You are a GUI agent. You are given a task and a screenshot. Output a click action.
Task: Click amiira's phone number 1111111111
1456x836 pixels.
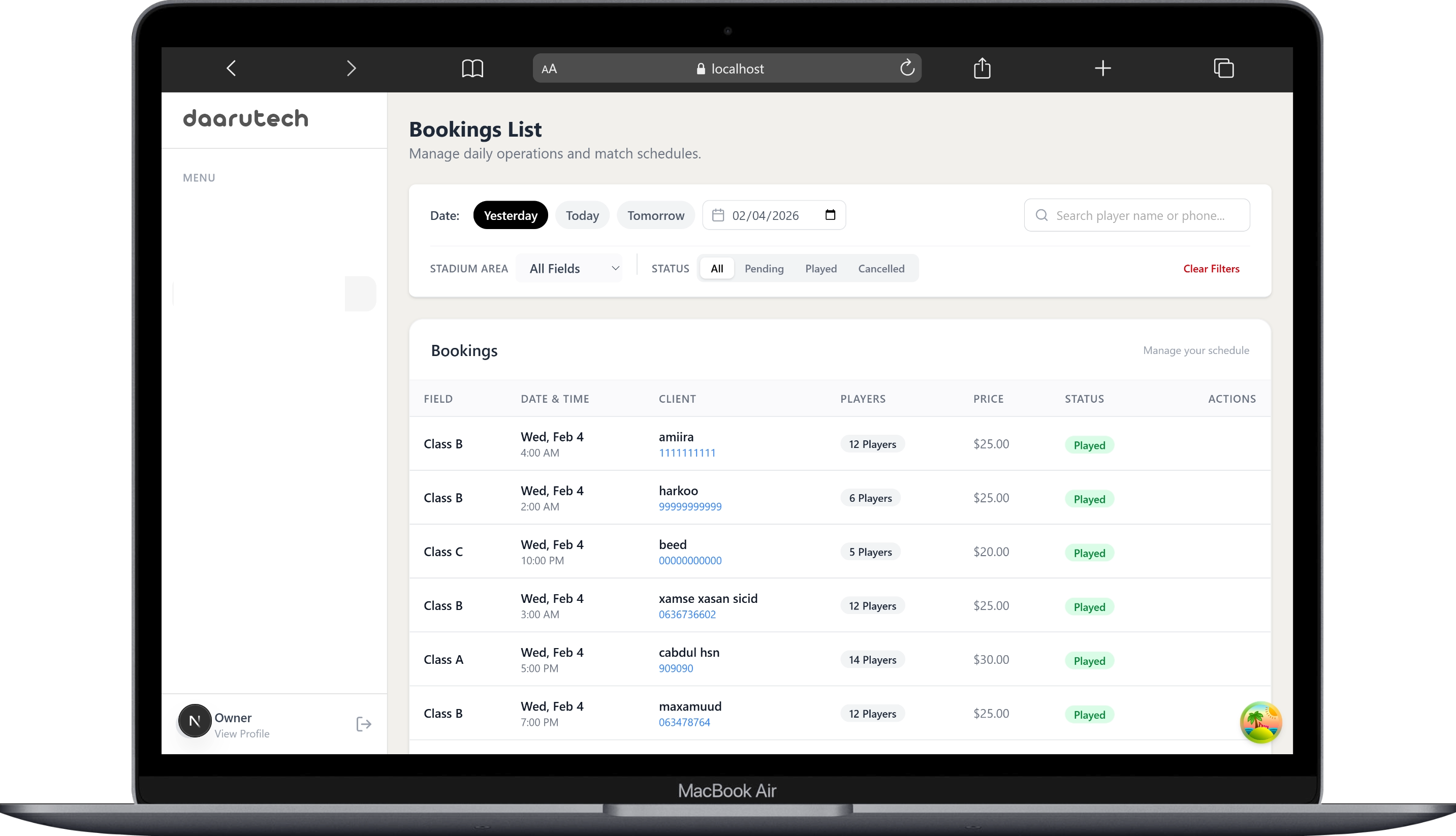coord(687,453)
